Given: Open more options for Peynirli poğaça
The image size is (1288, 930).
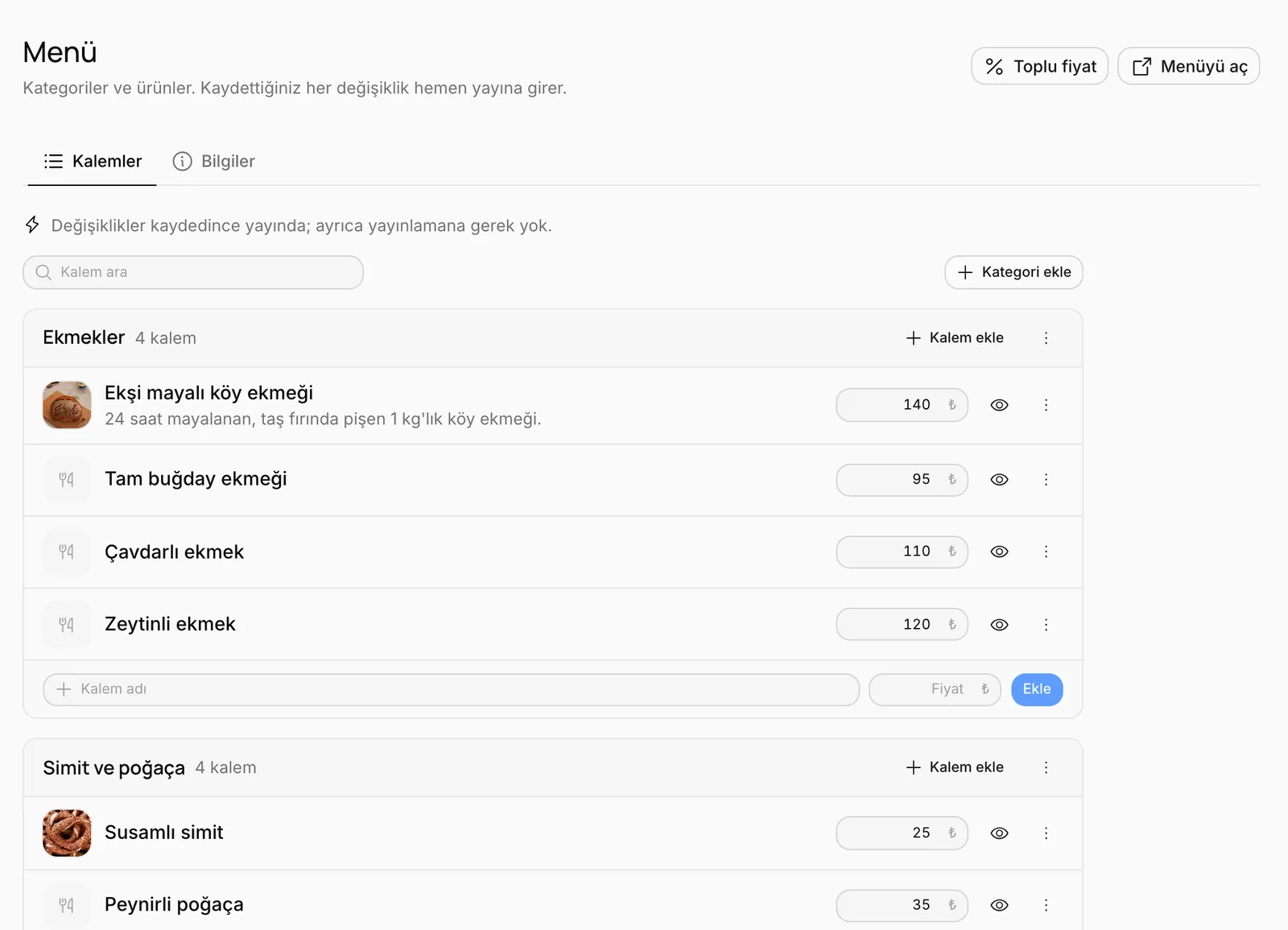Looking at the screenshot, I should click(1046, 905).
